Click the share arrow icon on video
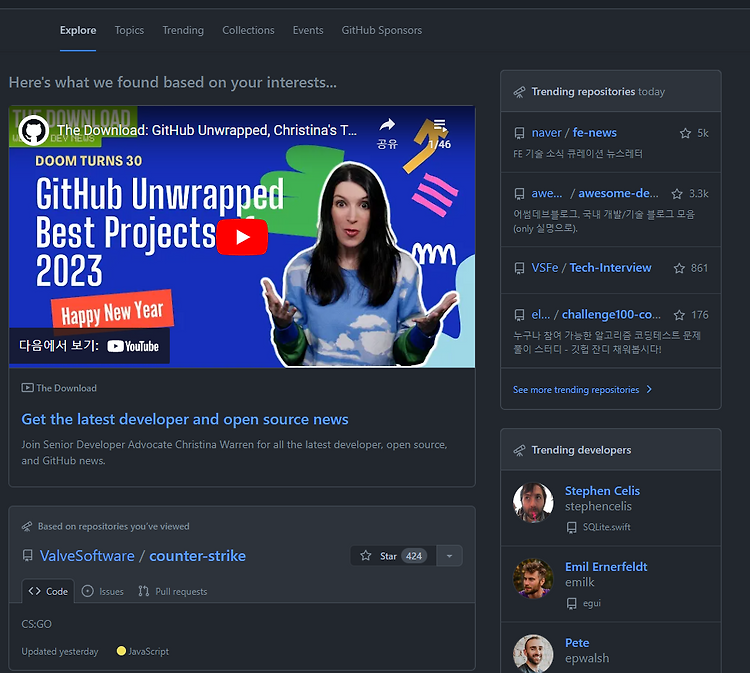The height and width of the screenshot is (673, 750). click(x=387, y=125)
